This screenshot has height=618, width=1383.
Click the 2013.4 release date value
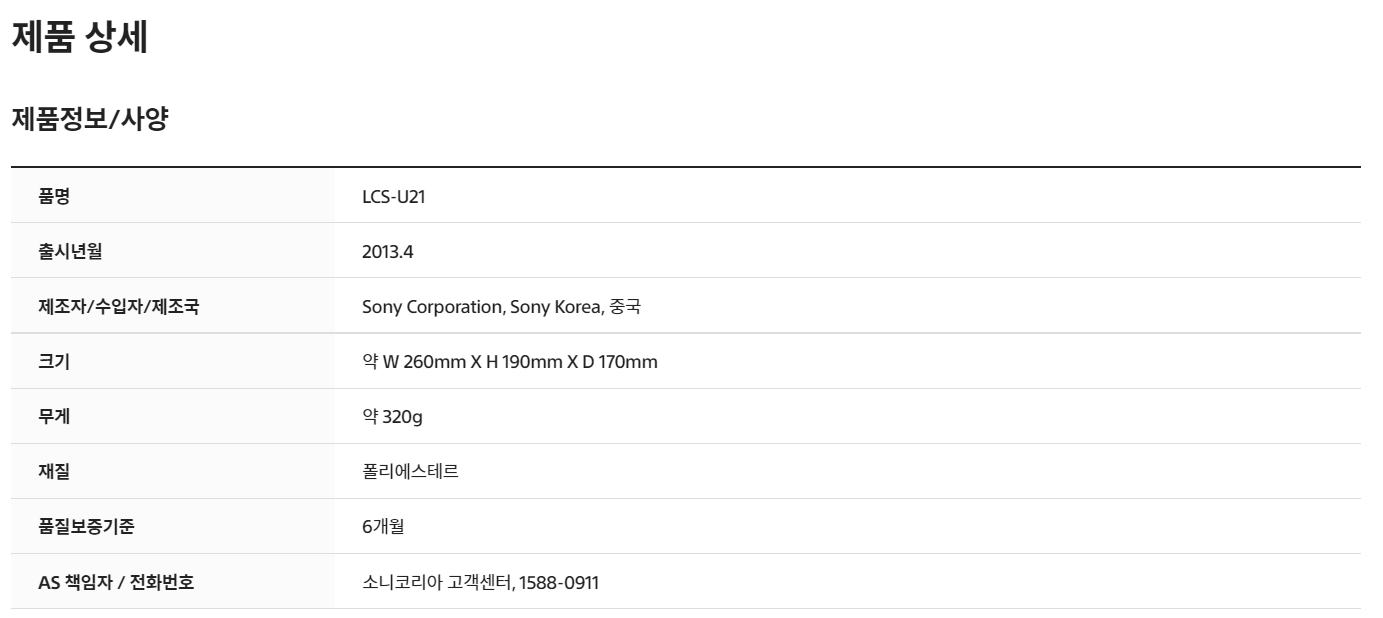(x=387, y=251)
